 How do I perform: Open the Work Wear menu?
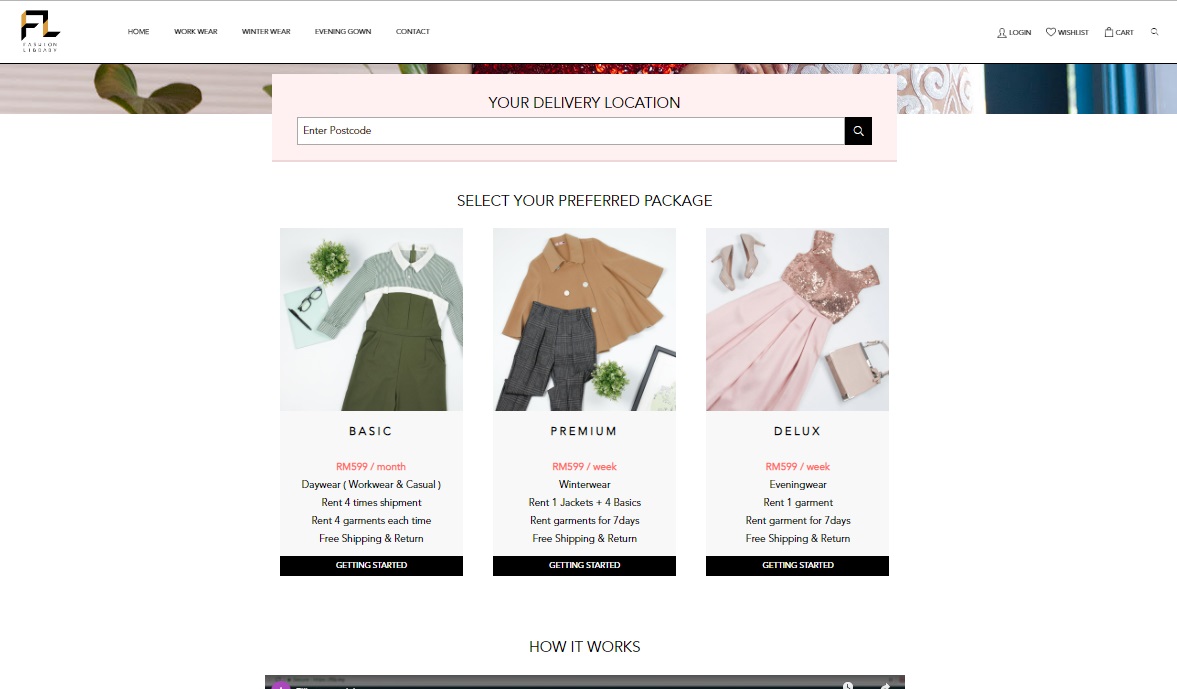point(195,32)
